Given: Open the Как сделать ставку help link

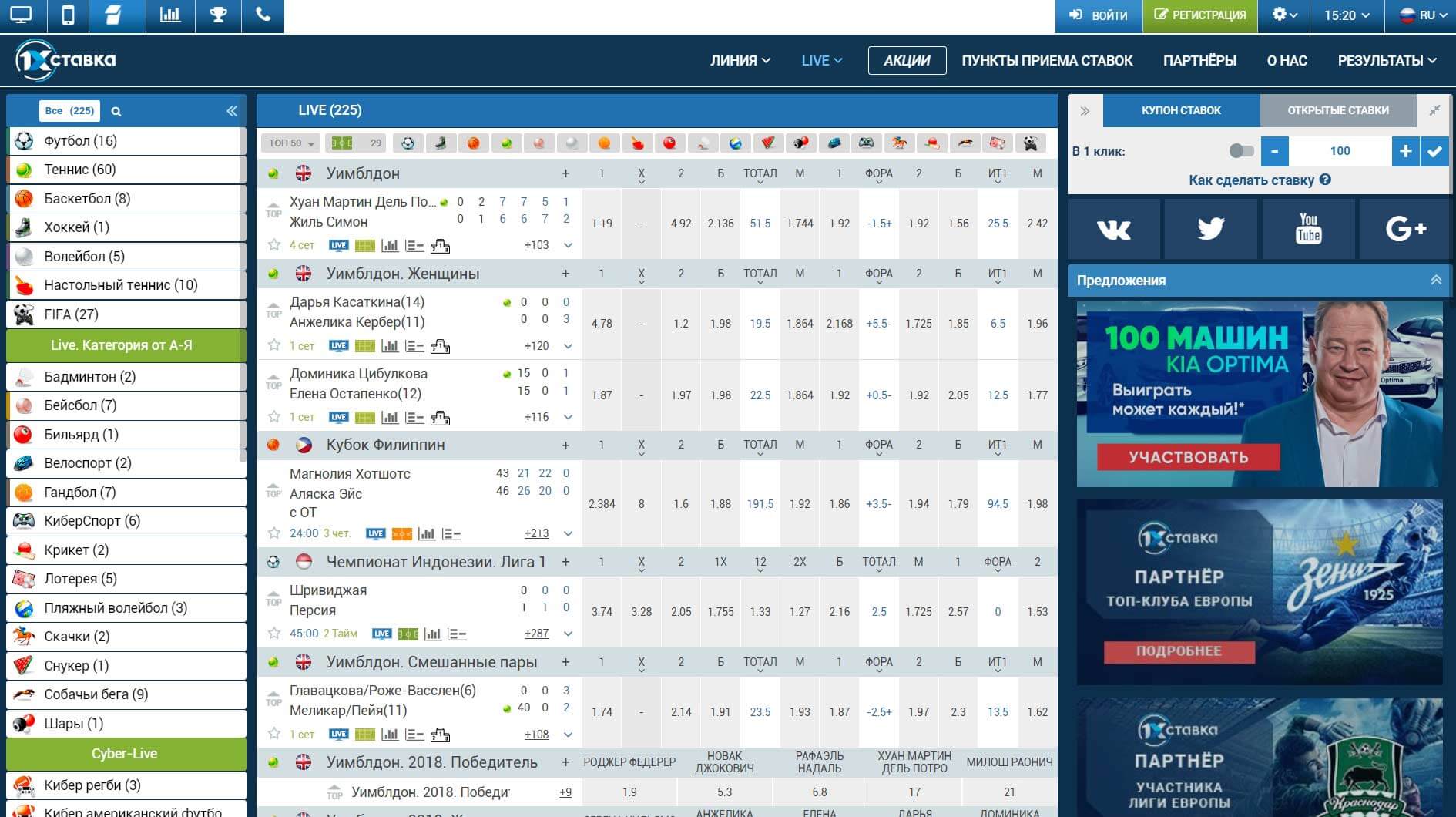Looking at the screenshot, I should coord(1260,180).
